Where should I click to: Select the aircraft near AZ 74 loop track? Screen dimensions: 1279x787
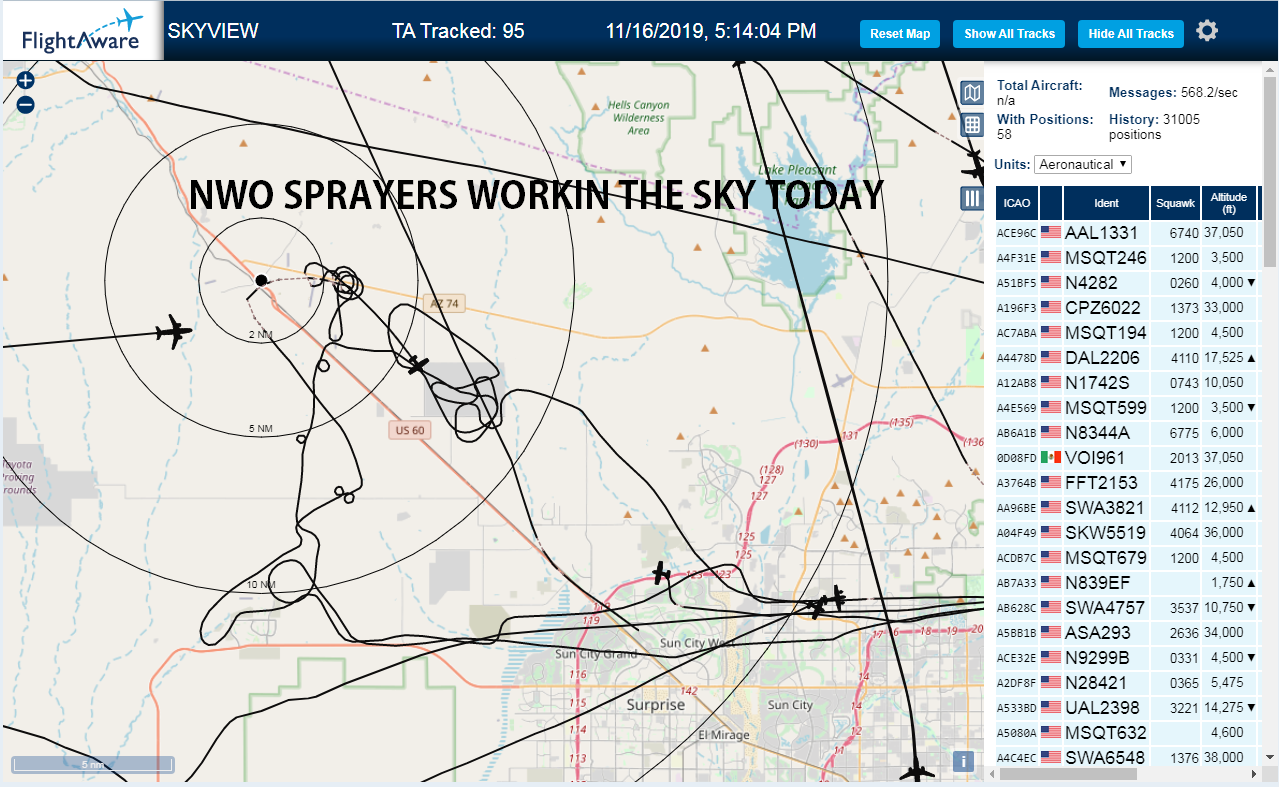click(x=418, y=365)
